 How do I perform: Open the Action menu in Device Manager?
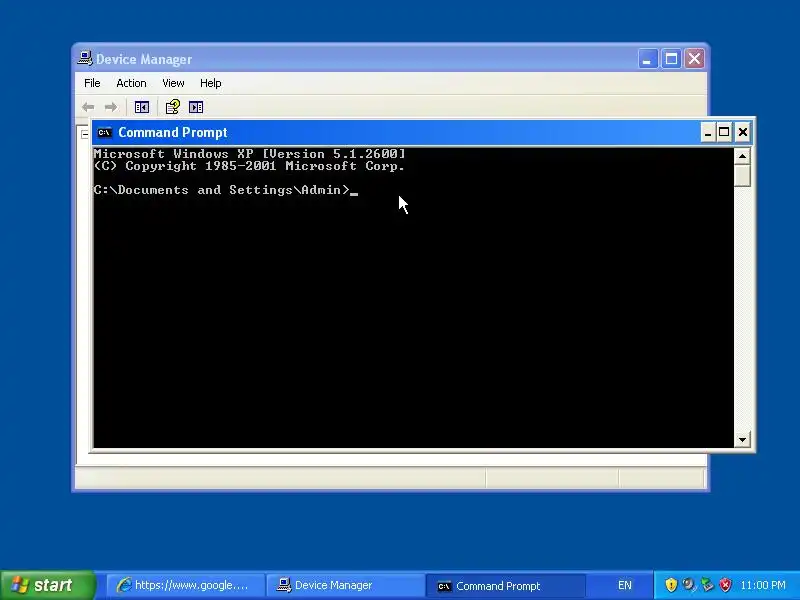pyautogui.click(x=131, y=83)
